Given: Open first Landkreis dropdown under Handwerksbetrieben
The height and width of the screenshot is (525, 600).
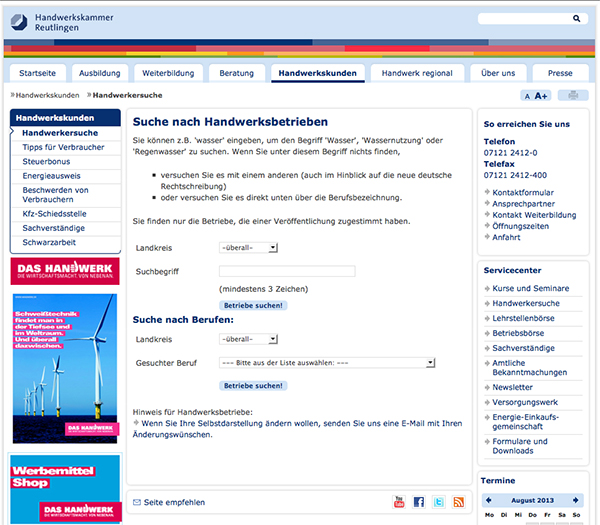Looking at the screenshot, I should coord(248,247).
